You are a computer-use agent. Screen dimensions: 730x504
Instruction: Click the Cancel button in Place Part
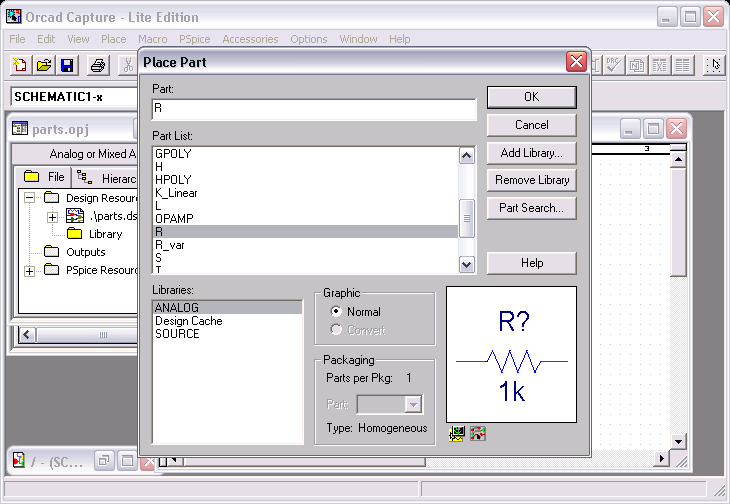532,125
